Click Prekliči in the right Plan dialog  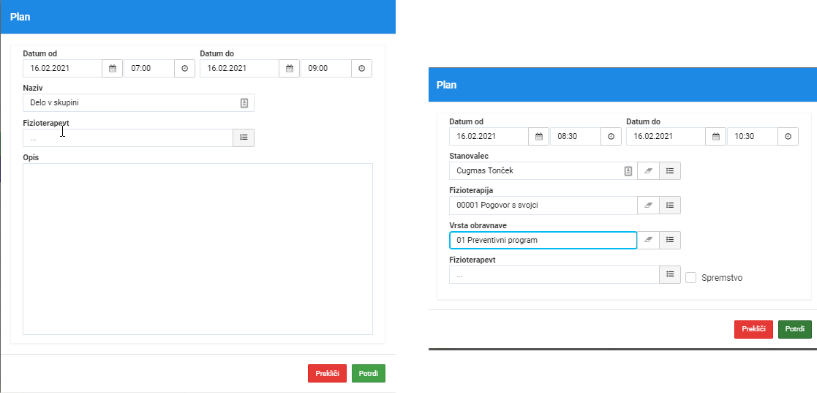pos(753,329)
